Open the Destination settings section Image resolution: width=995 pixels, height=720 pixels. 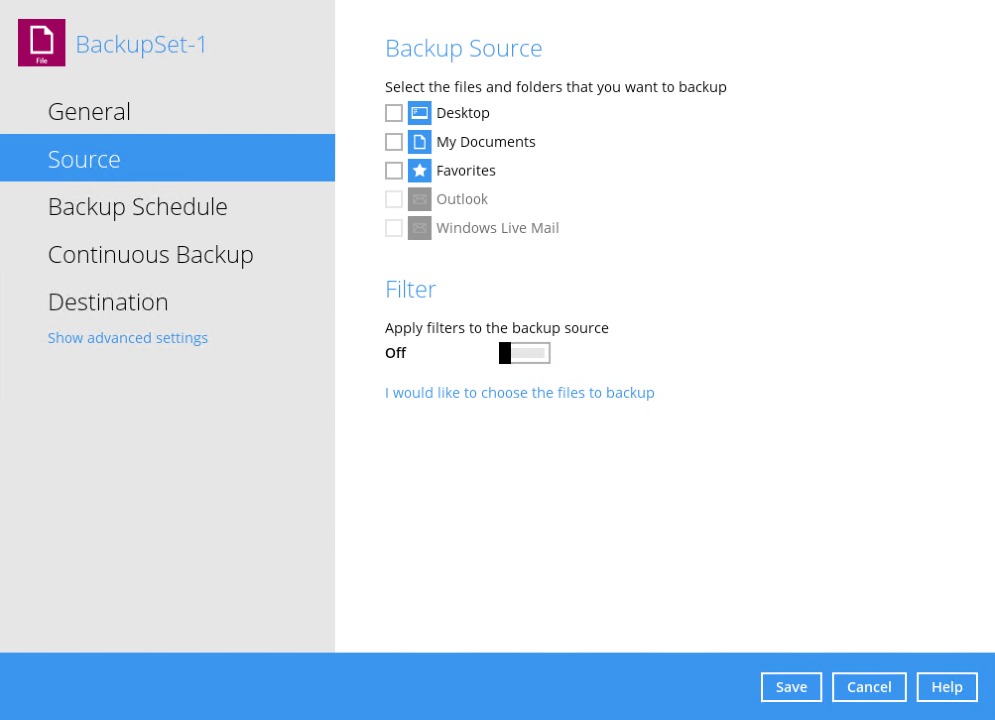[x=107, y=301]
